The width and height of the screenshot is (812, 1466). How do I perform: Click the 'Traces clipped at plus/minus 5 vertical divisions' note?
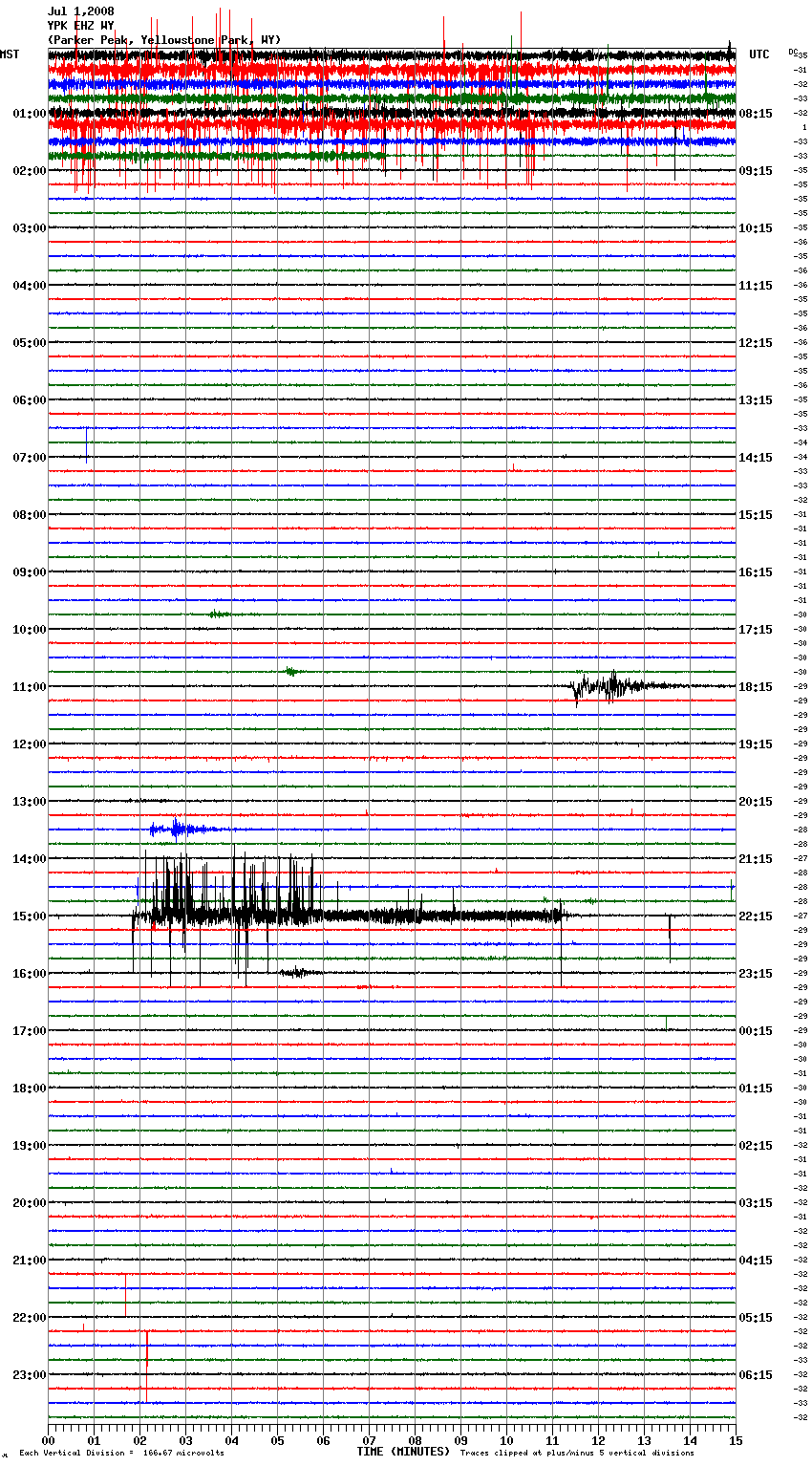coord(577,1454)
